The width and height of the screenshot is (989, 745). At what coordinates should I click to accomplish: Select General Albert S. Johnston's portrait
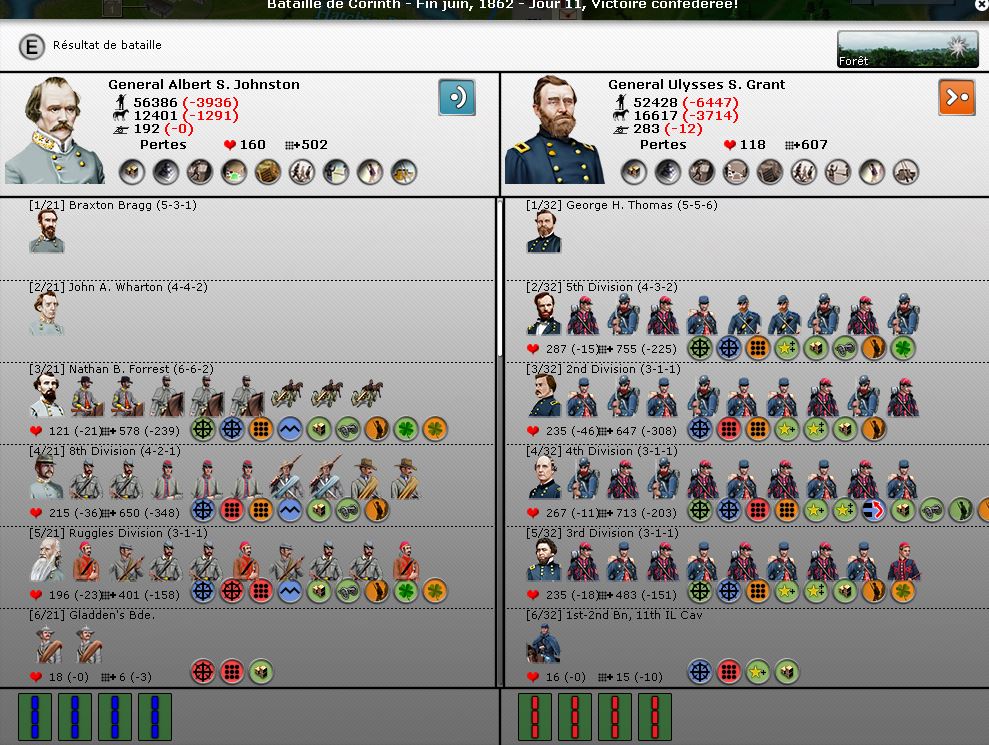55,131
